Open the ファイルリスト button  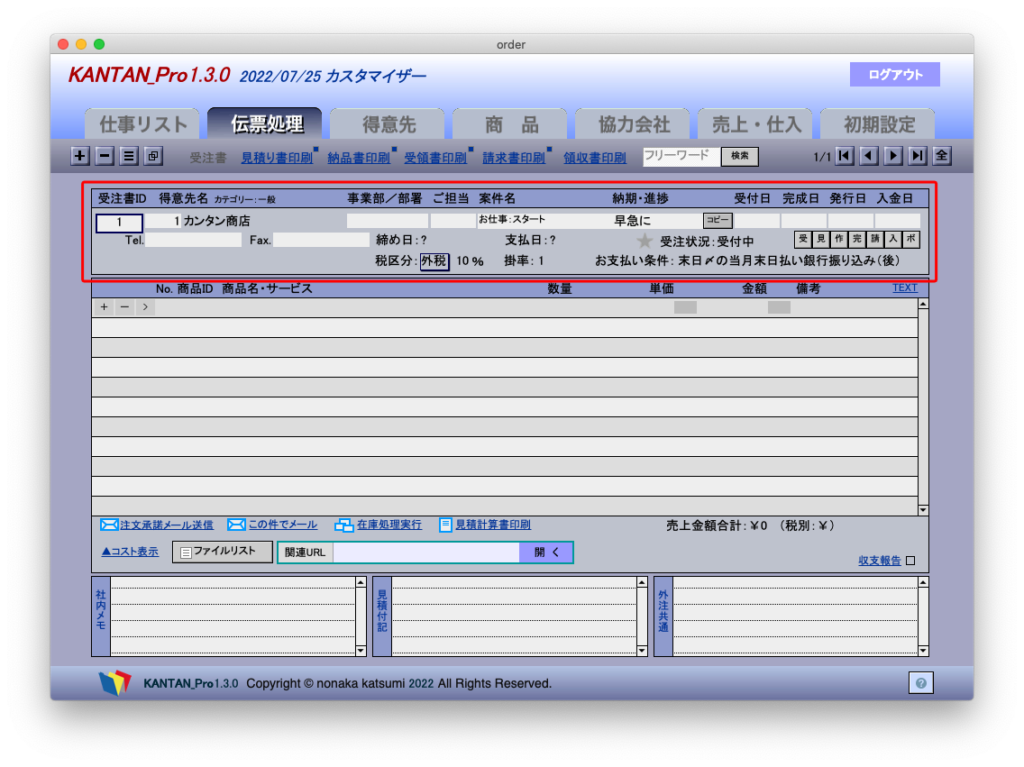click(x=222, y=551)
